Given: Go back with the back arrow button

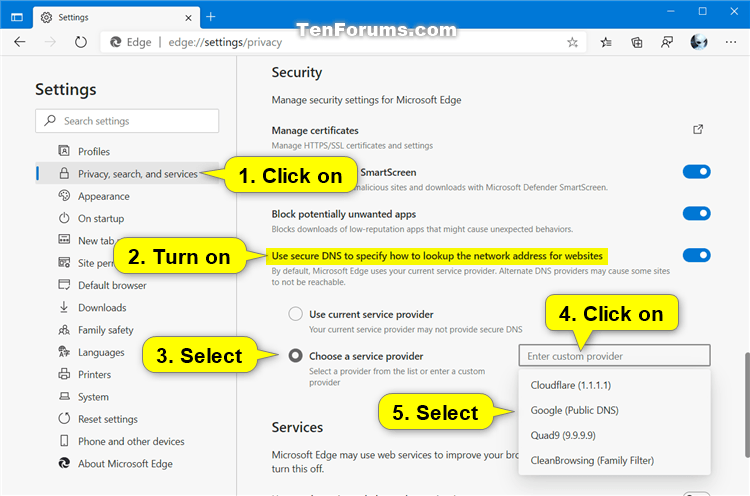Looking at the screenshot, I should pyautogui.click(x=20, y=42).
